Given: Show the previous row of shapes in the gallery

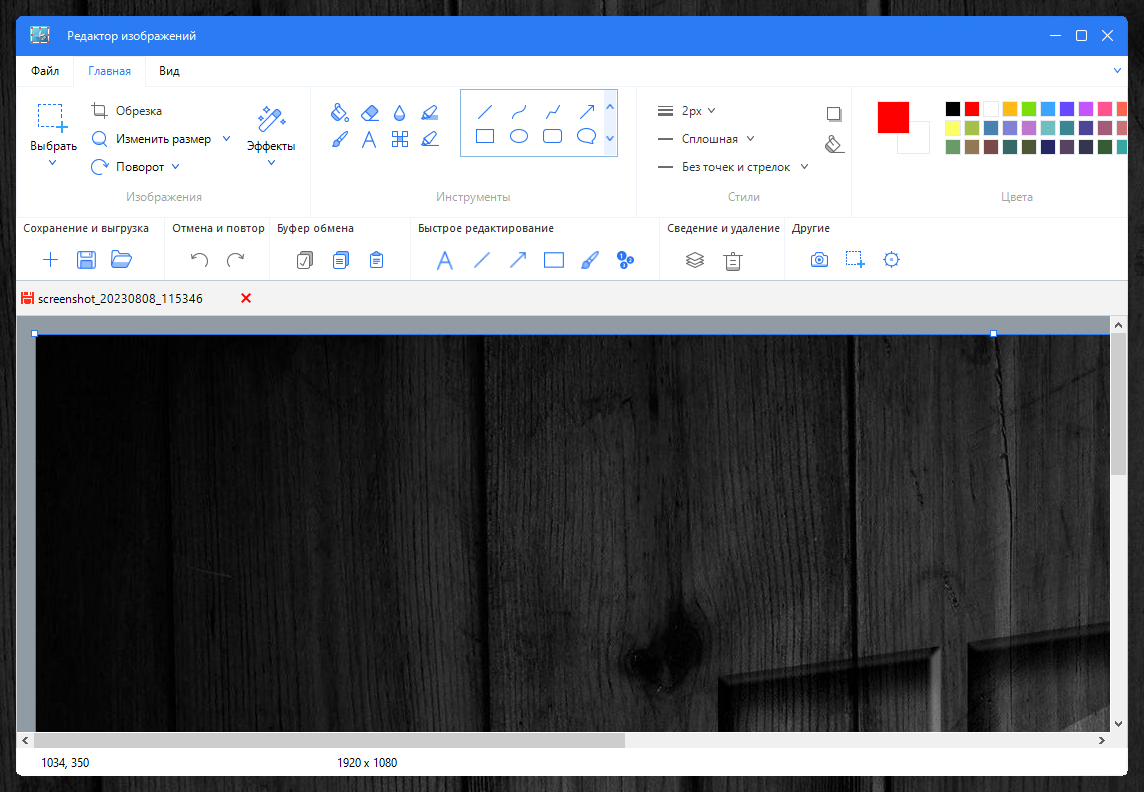Looking at the screenshot, I should click(611, 107).
